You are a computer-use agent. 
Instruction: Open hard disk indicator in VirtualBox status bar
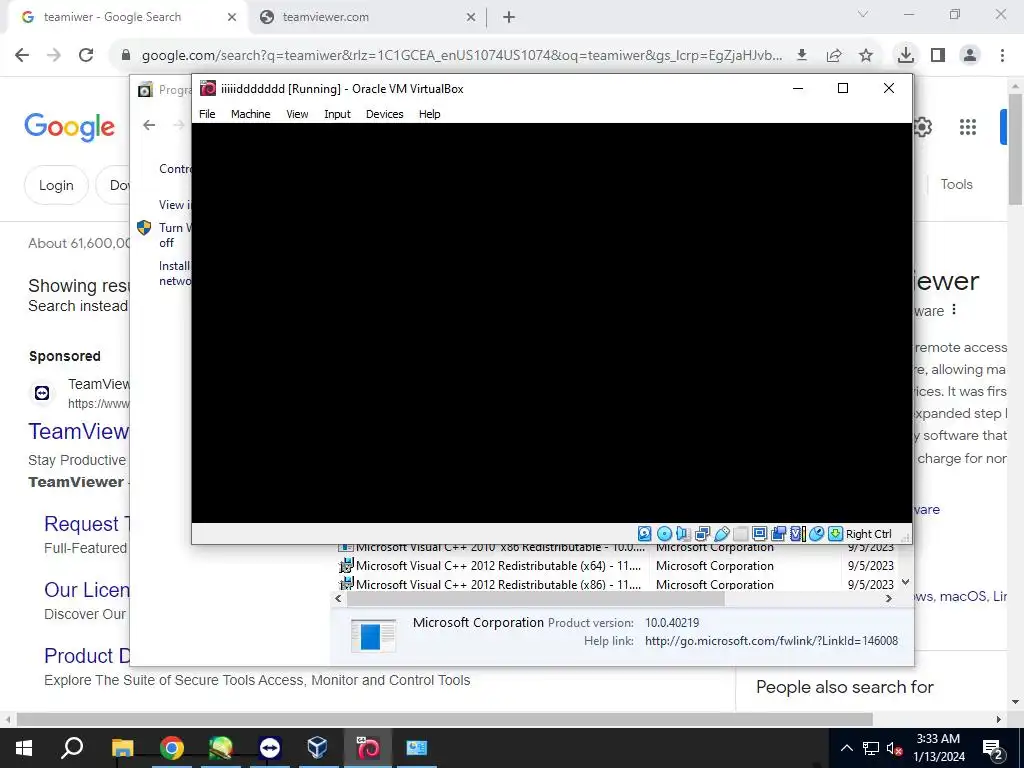pyautogui.click(x=645, y=534)
